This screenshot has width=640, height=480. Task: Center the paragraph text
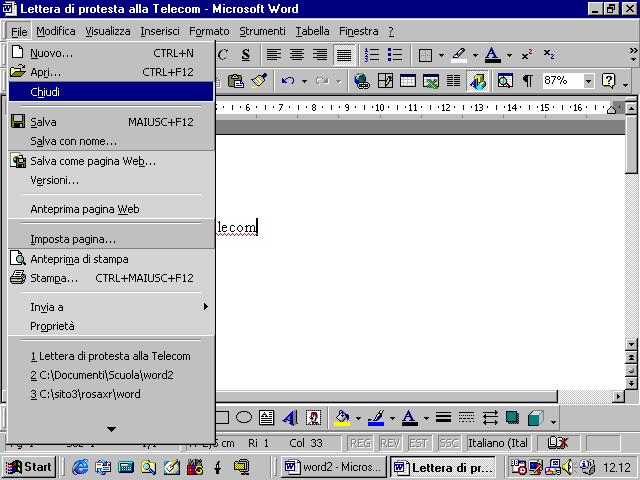[297, 55]
